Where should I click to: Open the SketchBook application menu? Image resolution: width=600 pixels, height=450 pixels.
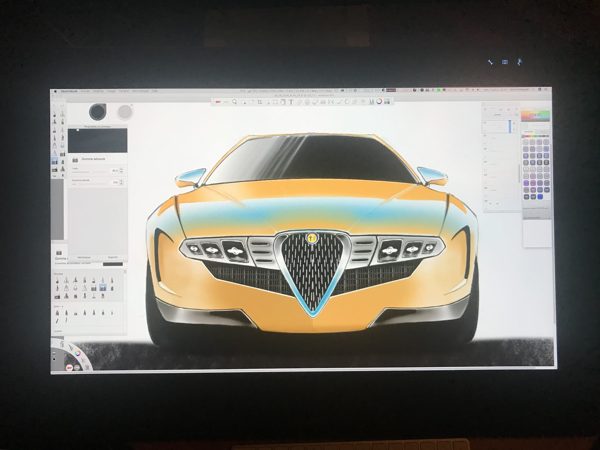[69, 91]
